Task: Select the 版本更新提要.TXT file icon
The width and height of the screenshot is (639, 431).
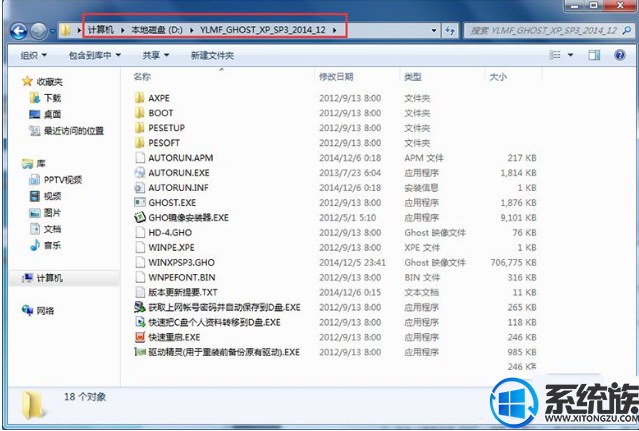Action: [140, 292]
